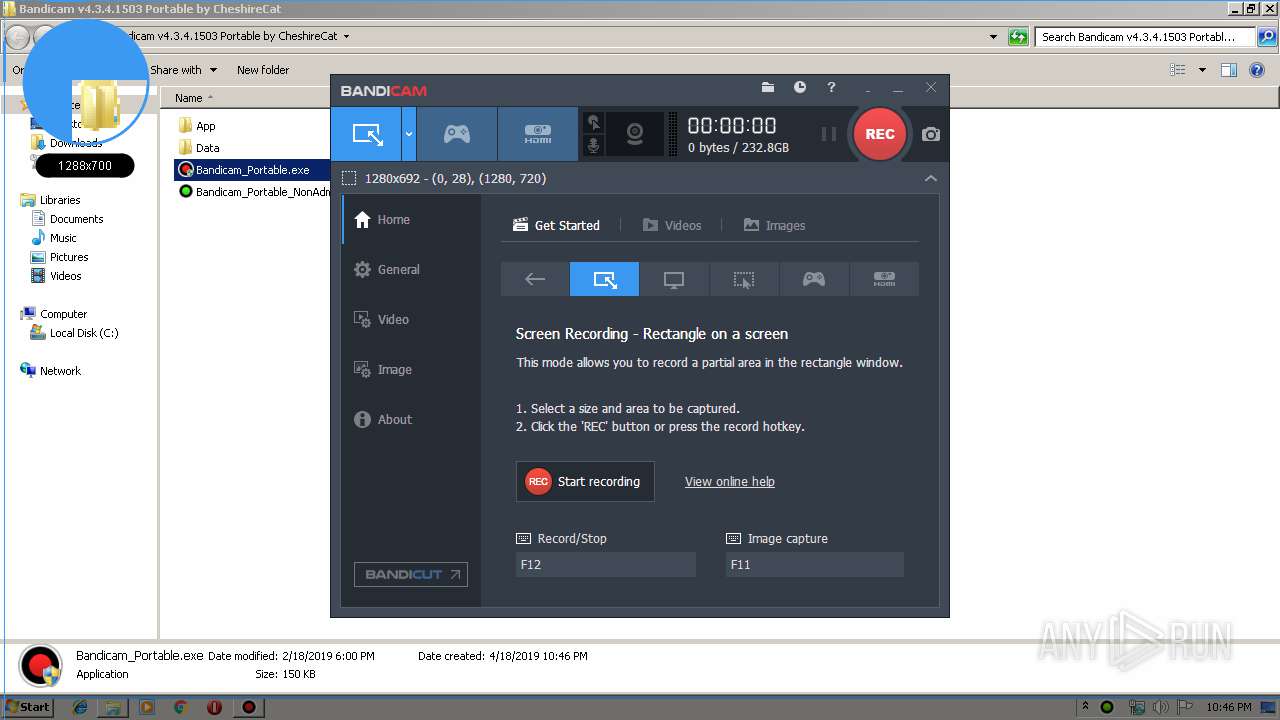Open the Data folder in Explorer
1280x720 pixels.
(x=199, y=147)
